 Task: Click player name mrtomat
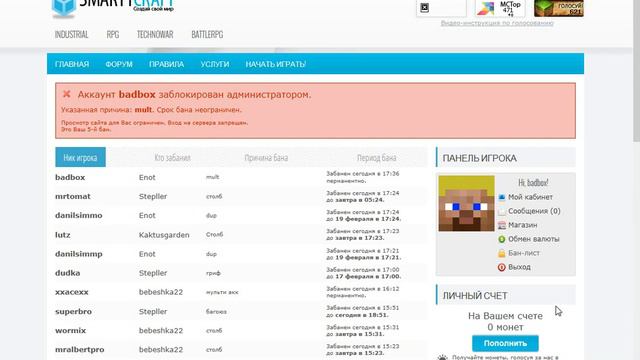click(73, 196)
